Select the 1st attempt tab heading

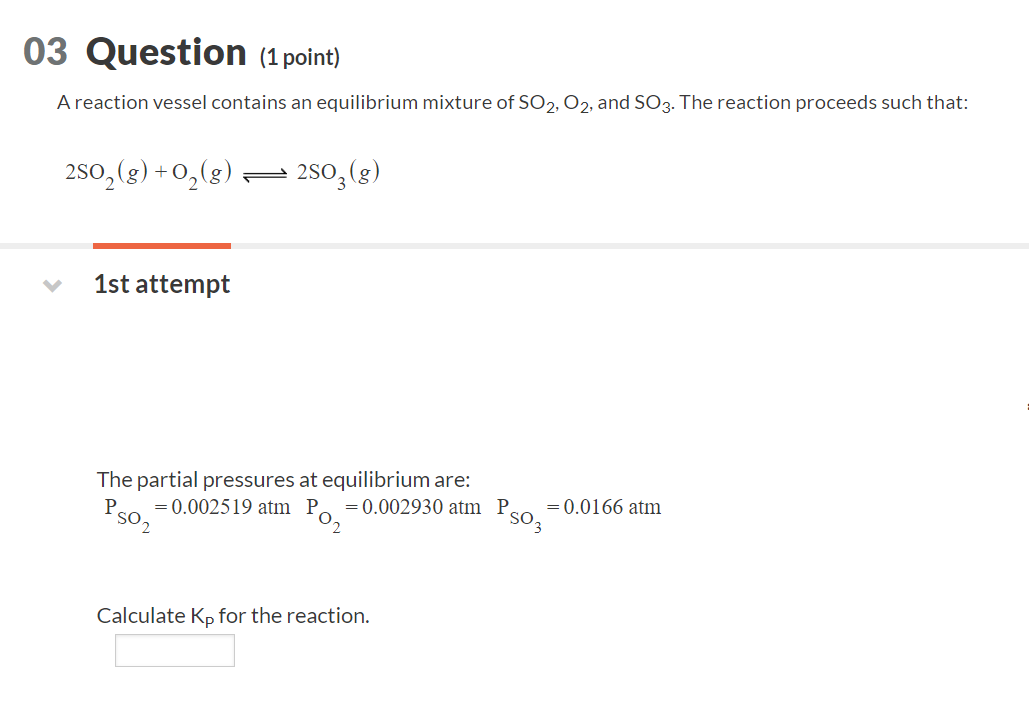[161, 284]
